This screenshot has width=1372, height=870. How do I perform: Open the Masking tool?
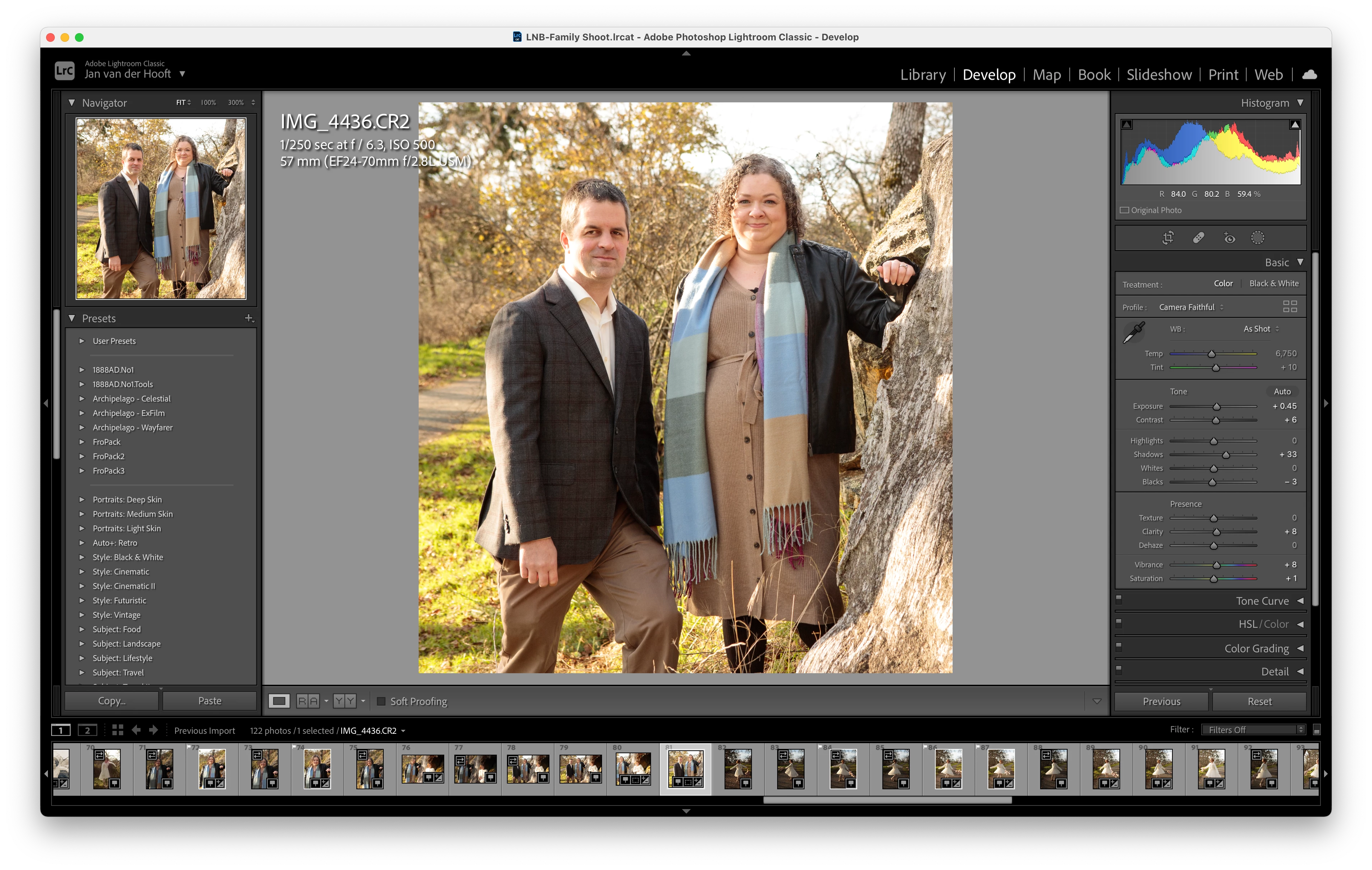tap(1257, 238)
